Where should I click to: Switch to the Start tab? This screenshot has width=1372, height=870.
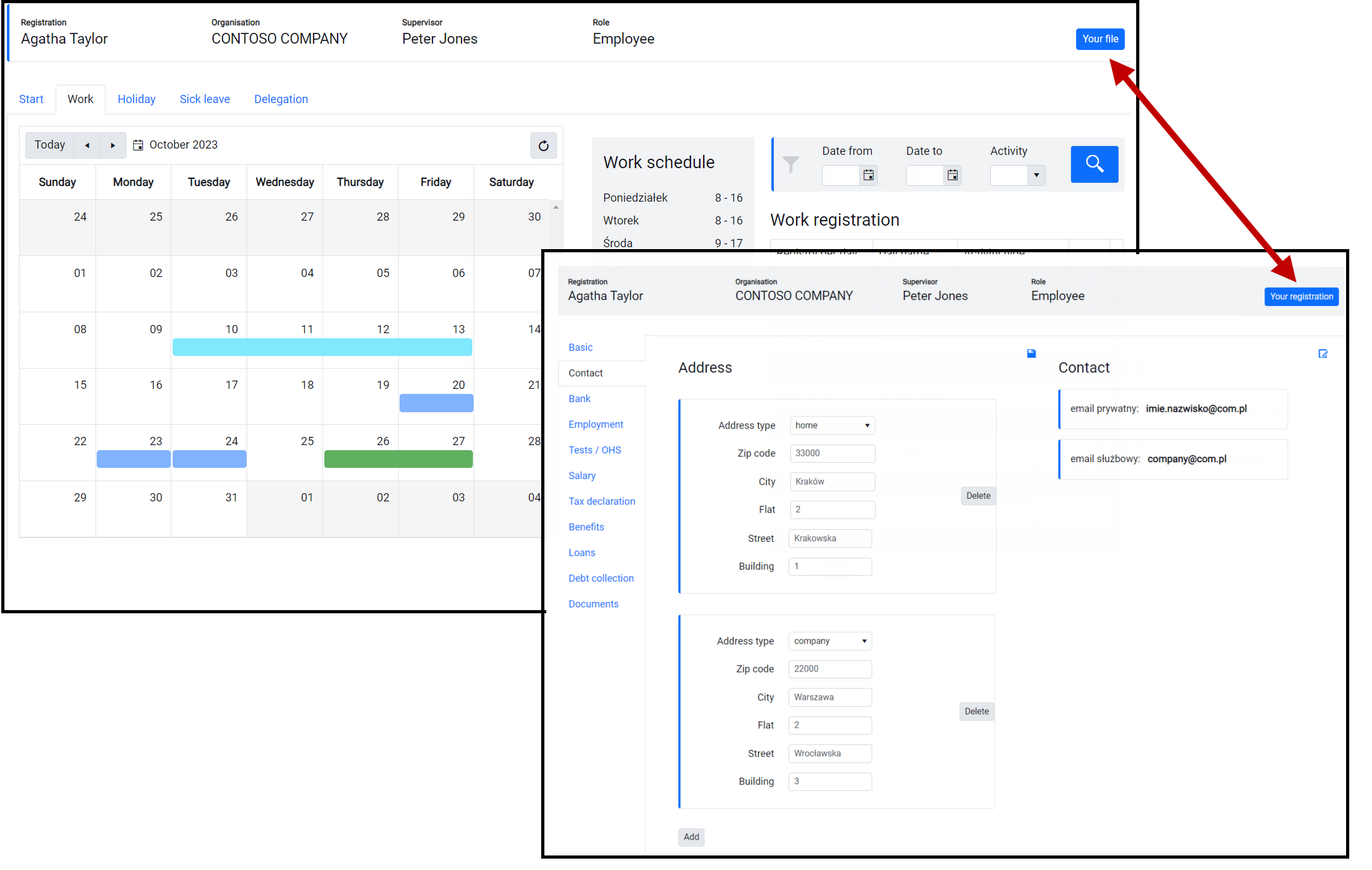[x=31, y=99]
